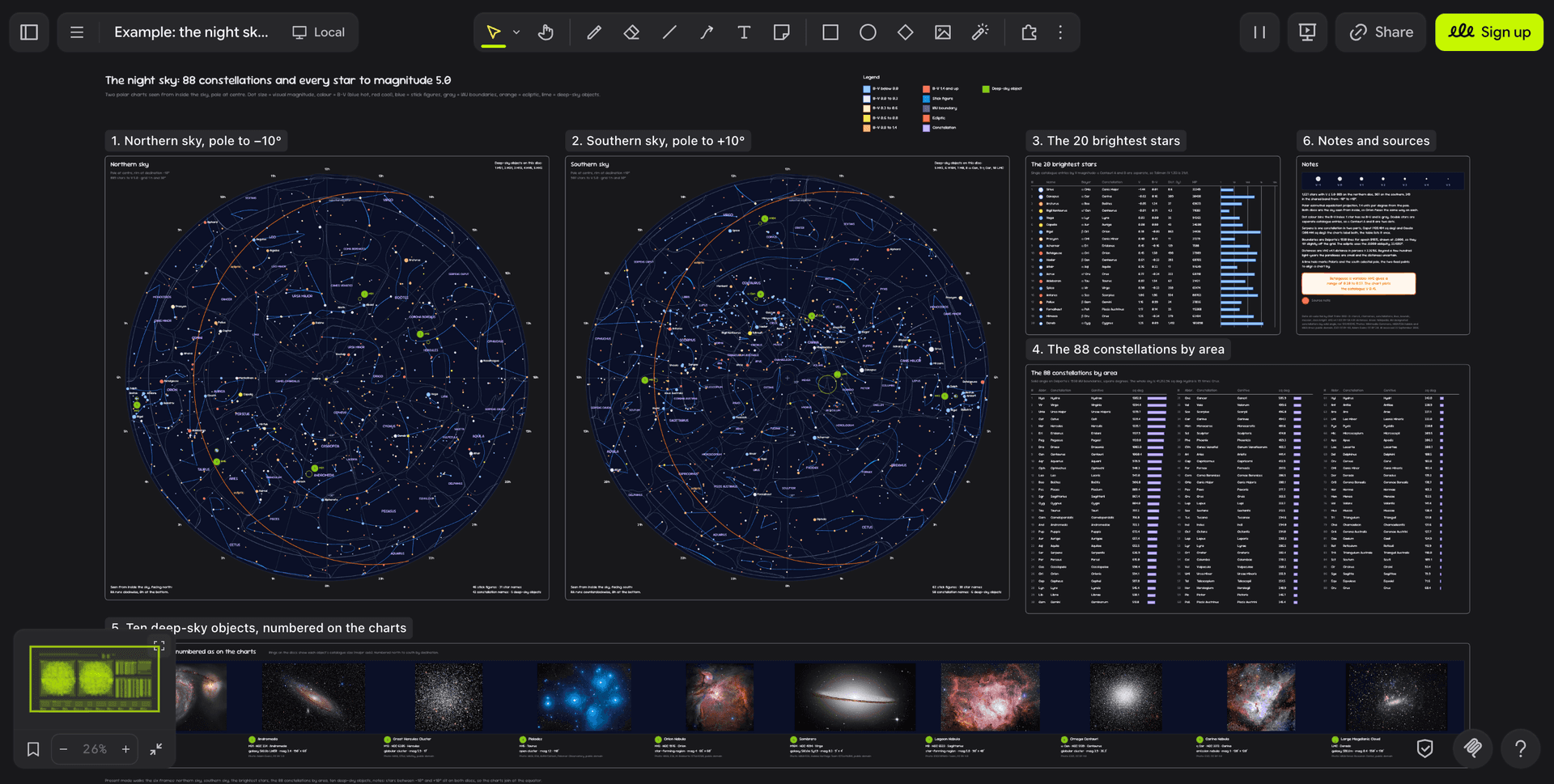Select the Diamond shape tool
Viewport: 1554px width, 784px height.
coord(905,32)
